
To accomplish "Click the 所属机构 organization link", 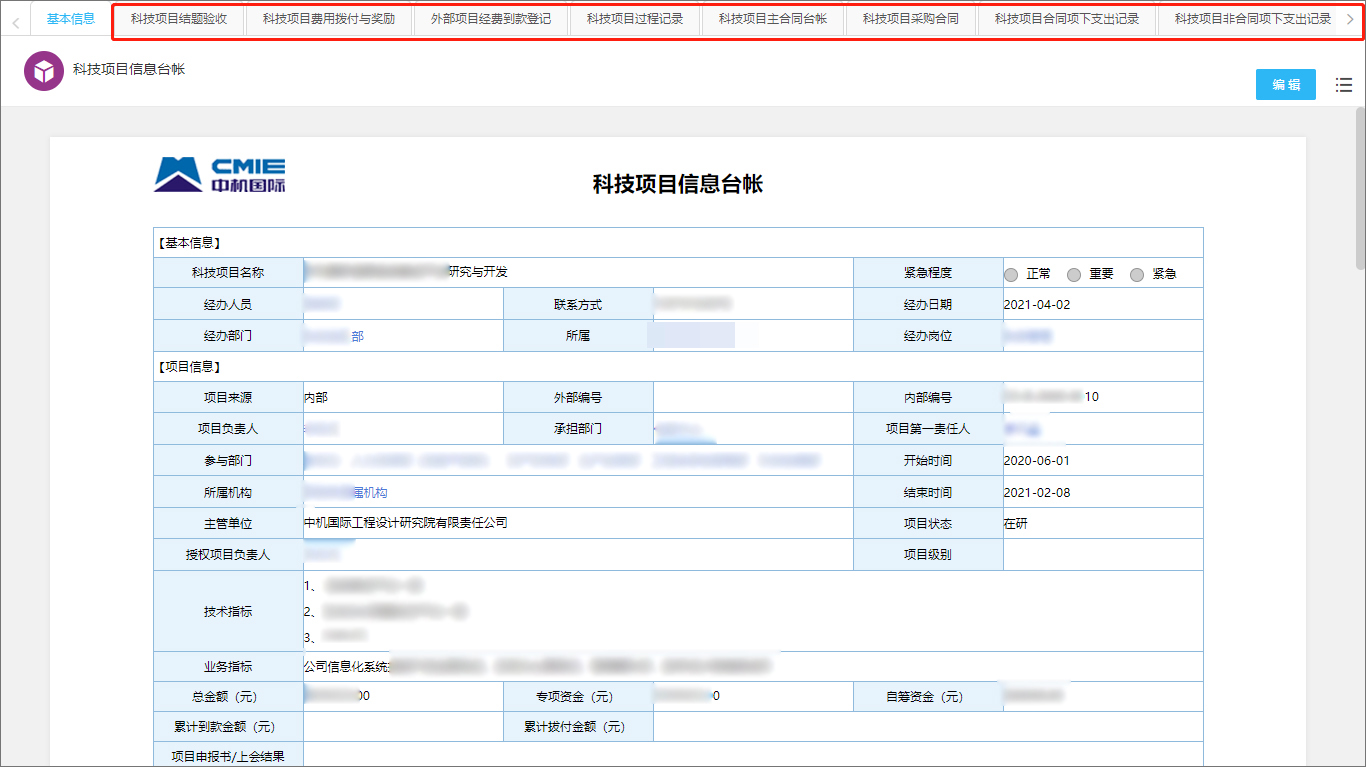I will (346, 492).
